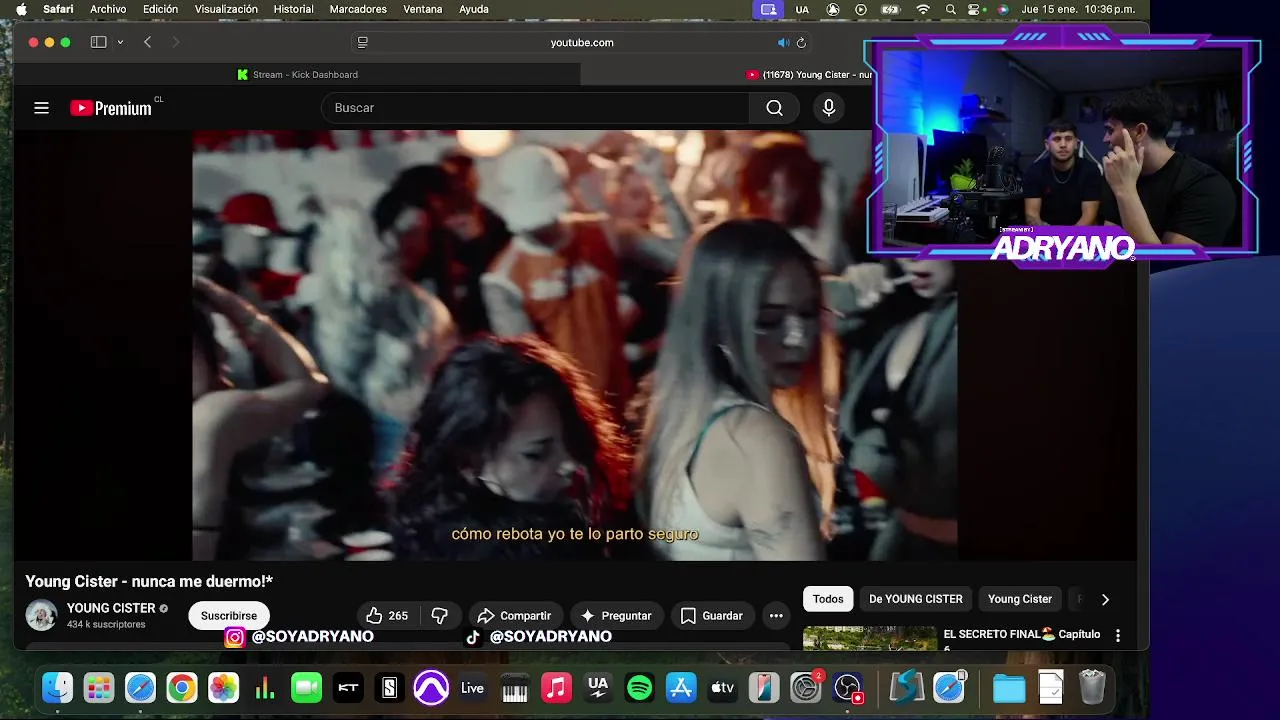Open Spotify from the Dock
The width and height of the screenshot is (1280, 720).
pyautogui.click(x=639, y=688)
